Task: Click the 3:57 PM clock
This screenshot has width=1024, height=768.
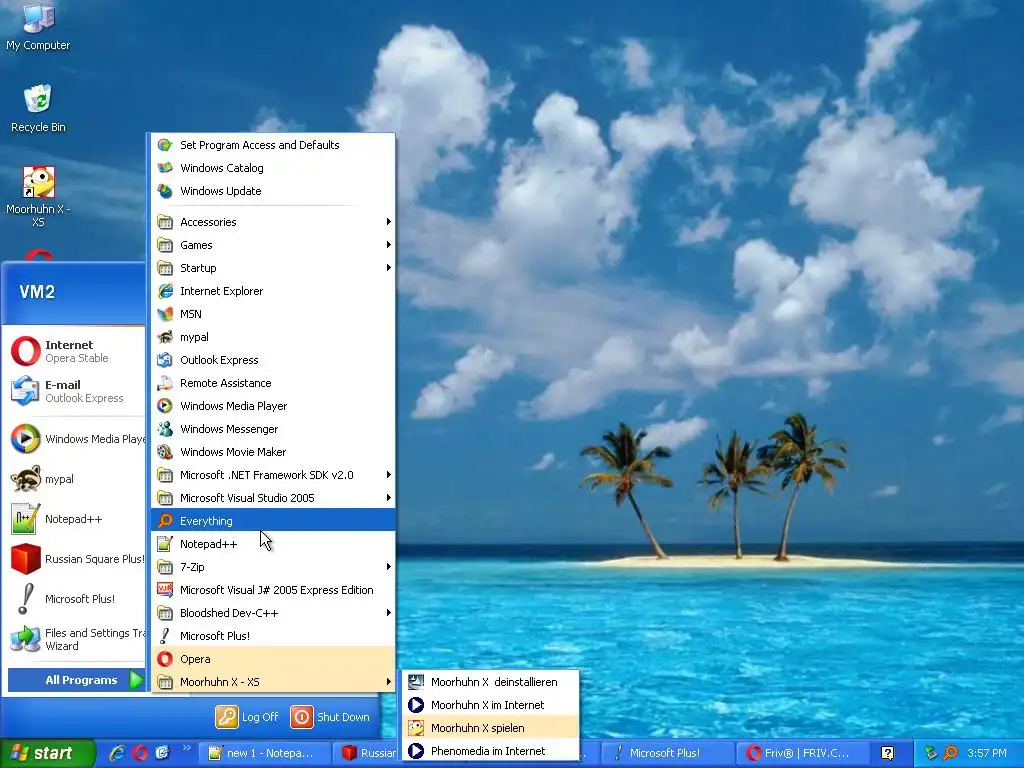Action: coord(987,753)
